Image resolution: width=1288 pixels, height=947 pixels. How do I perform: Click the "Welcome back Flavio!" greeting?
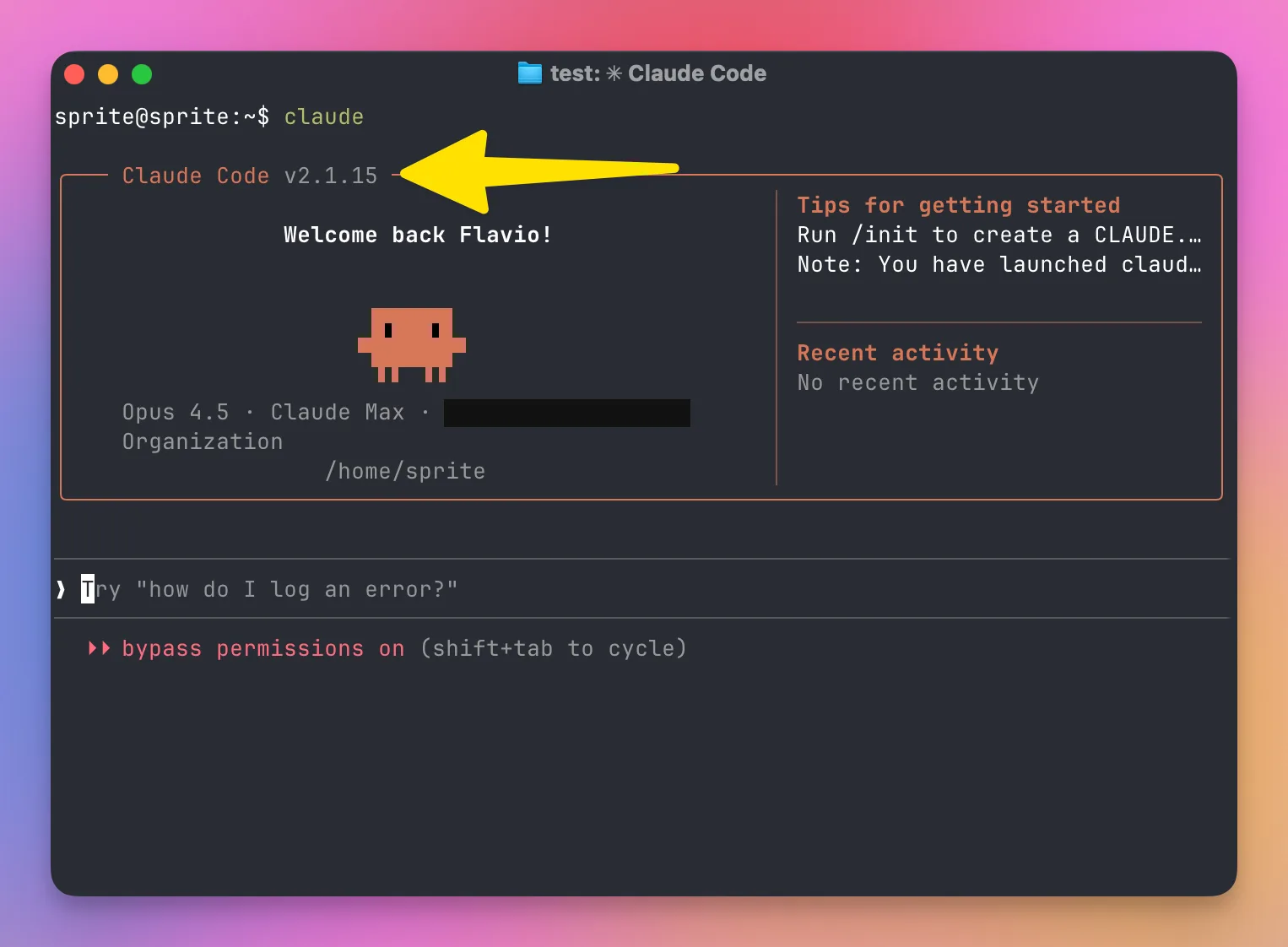click(418, 235)
